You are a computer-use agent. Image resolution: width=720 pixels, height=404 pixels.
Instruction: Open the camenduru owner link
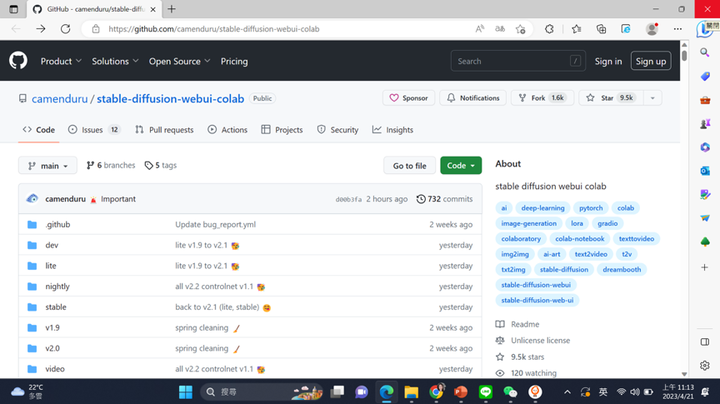[x=60, y=99]
